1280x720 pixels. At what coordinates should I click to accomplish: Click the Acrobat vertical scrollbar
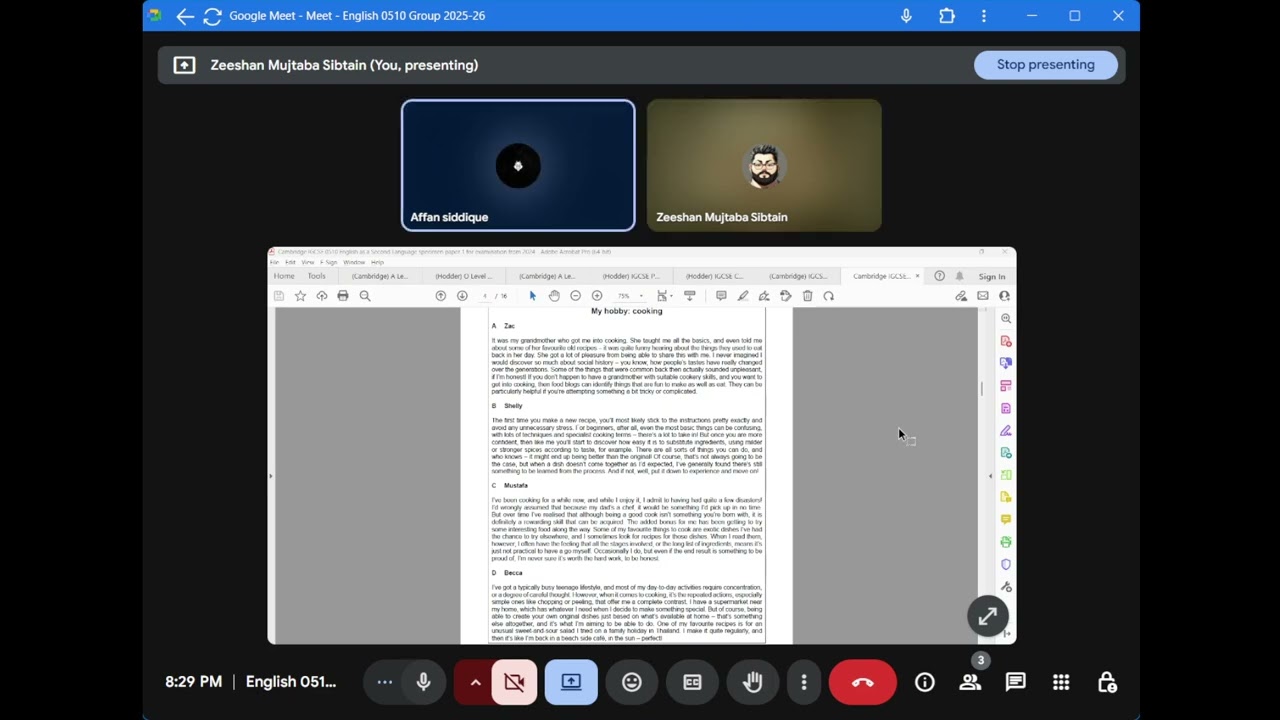pos(982,388)
